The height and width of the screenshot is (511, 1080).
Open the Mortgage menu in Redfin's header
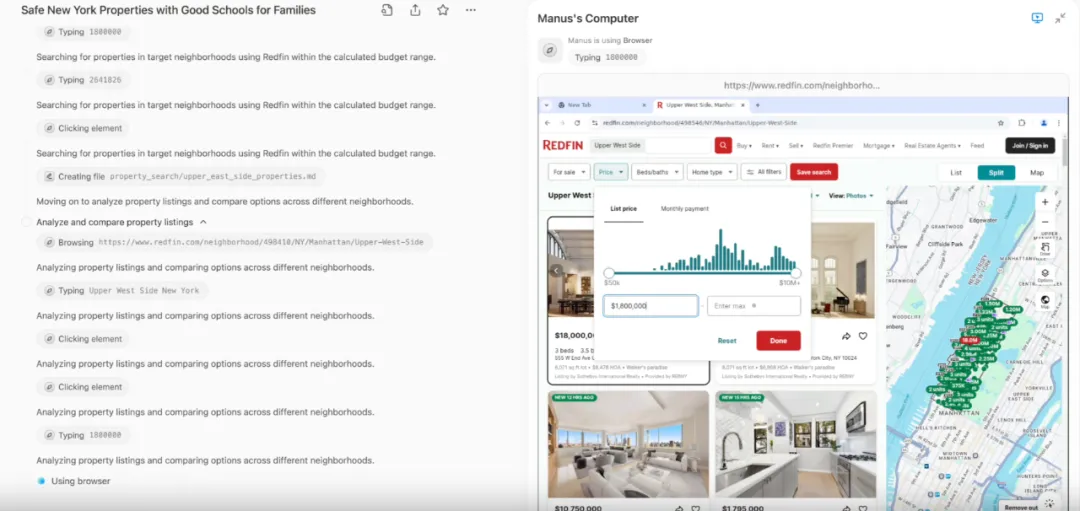pos(878,146)
